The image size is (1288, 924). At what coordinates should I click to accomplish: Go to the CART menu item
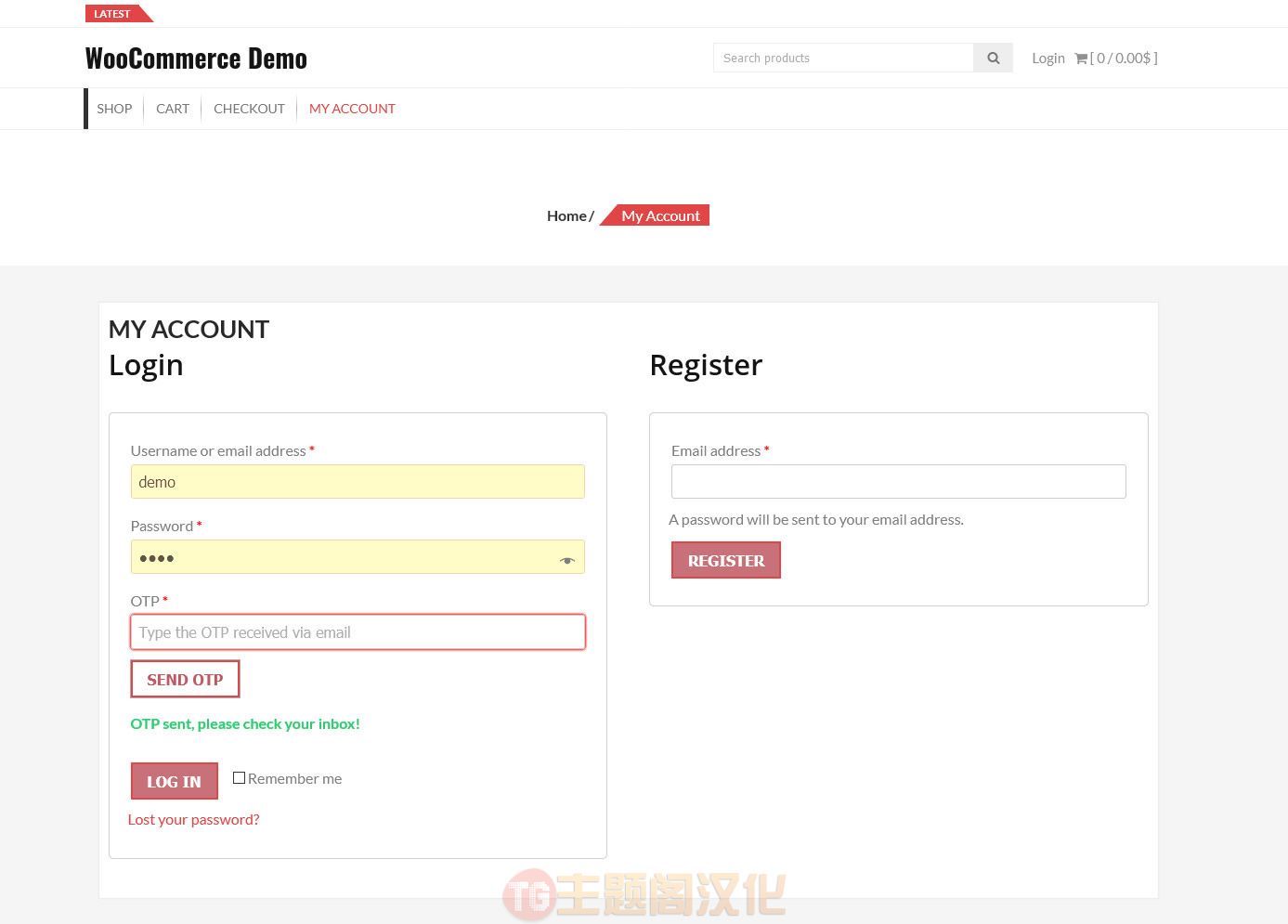click(x=173, y=109)
